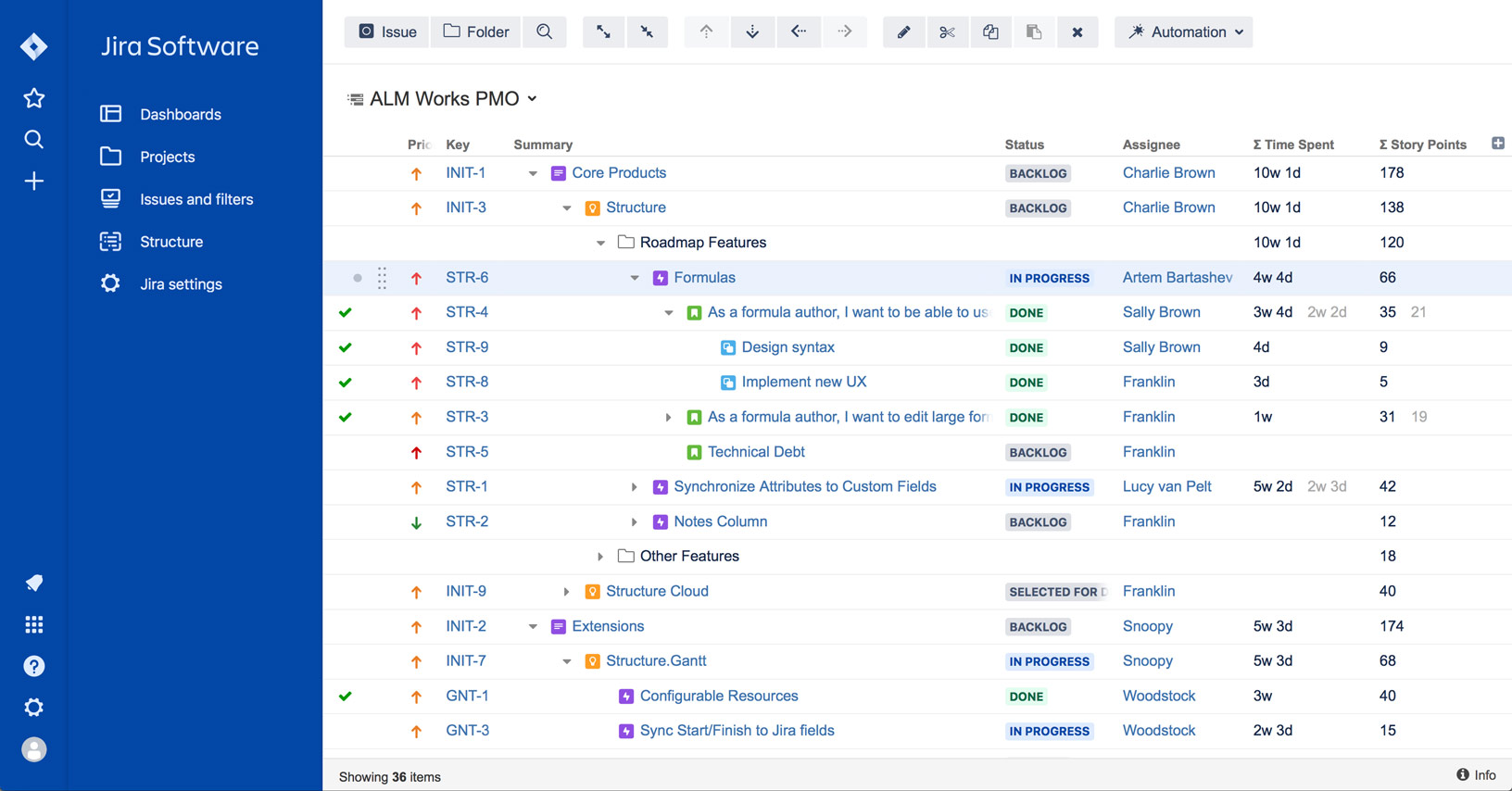This screenshot has width=1512, height=791.
Task: Collapse the INIT-3 Structure row
Action: [567, 208]
